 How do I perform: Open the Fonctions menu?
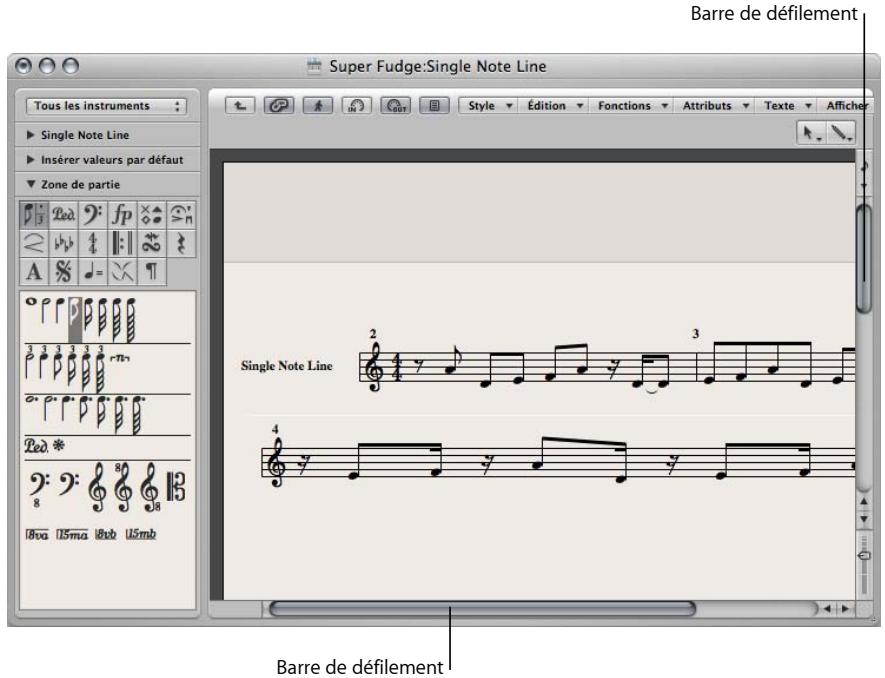pyautogui.click(x=632, y=106)
